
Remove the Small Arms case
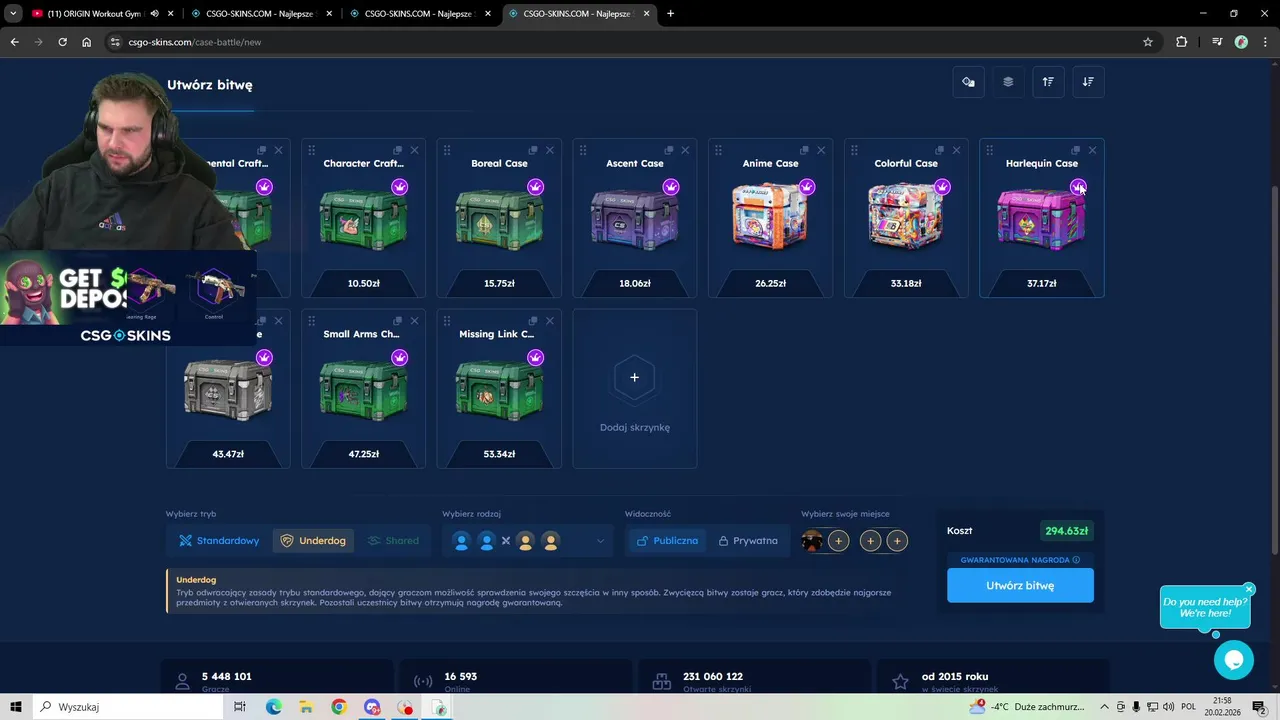click(414, 321)
